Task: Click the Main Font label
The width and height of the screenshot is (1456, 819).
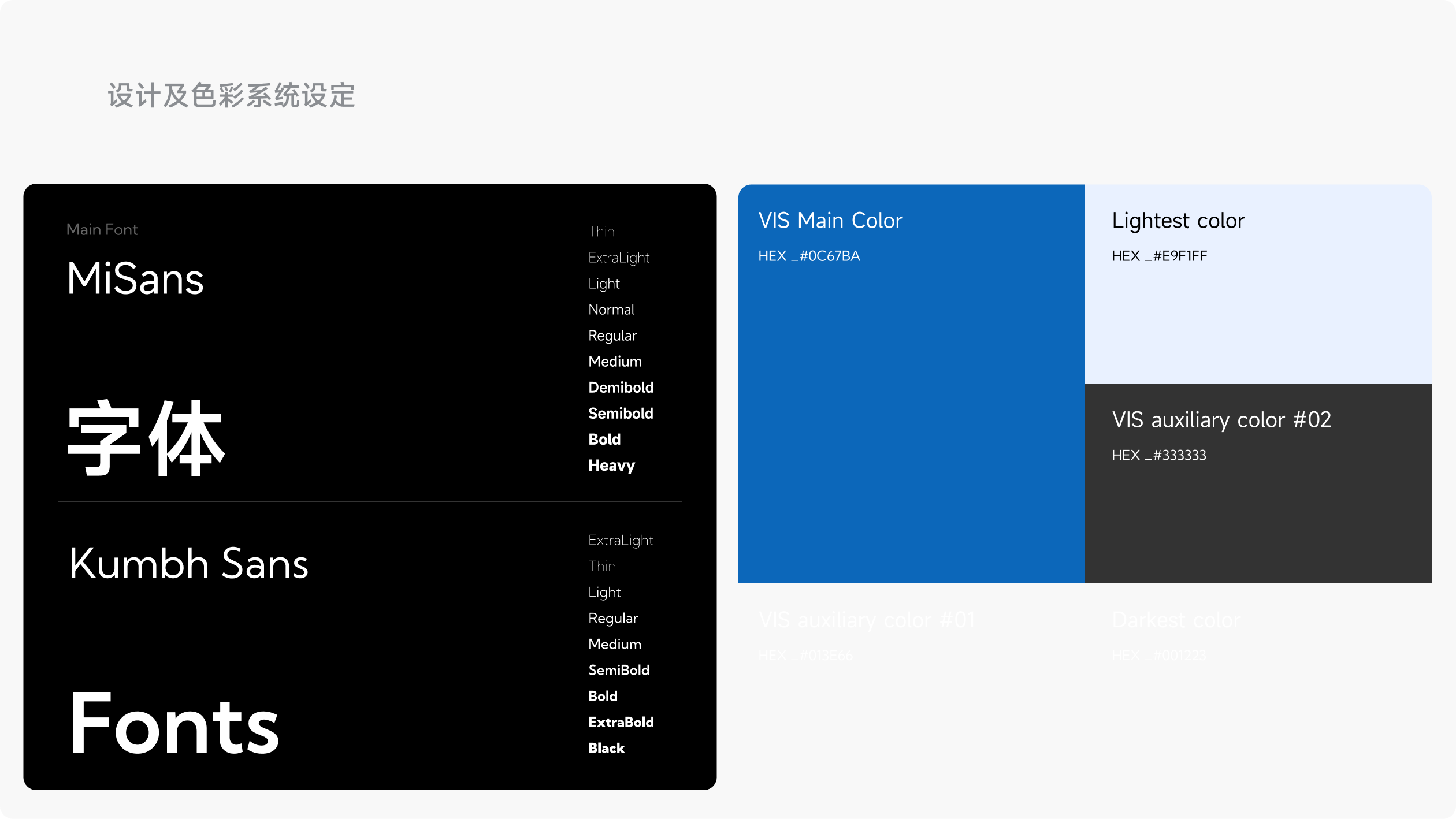Action: click(102, 229)
